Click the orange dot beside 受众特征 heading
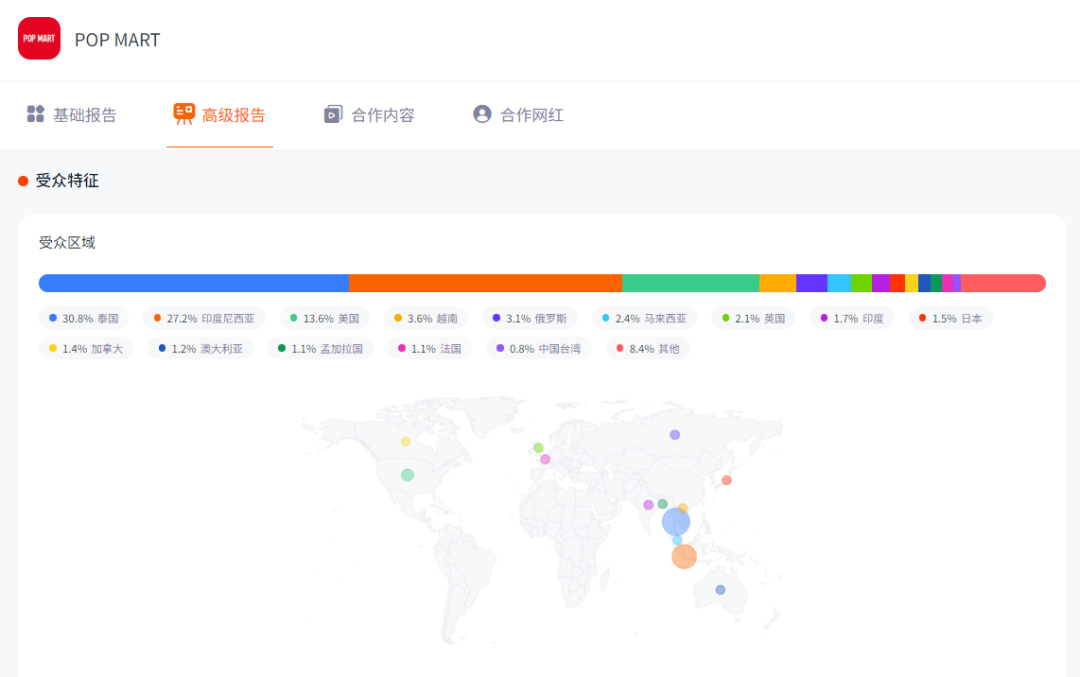1080x677 pixels. point(22,181)
